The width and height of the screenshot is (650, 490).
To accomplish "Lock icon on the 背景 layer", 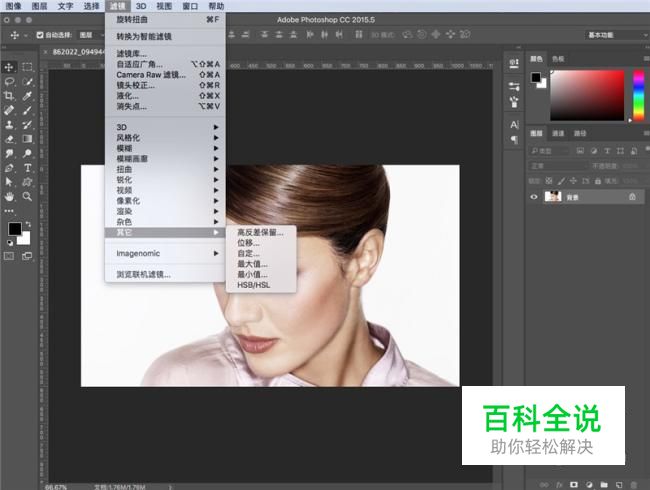I will coord(632,198).
